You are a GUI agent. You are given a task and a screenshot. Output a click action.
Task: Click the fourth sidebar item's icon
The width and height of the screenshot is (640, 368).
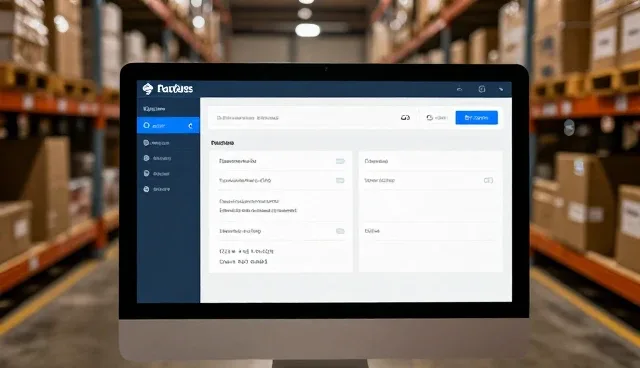coord(146,173)
